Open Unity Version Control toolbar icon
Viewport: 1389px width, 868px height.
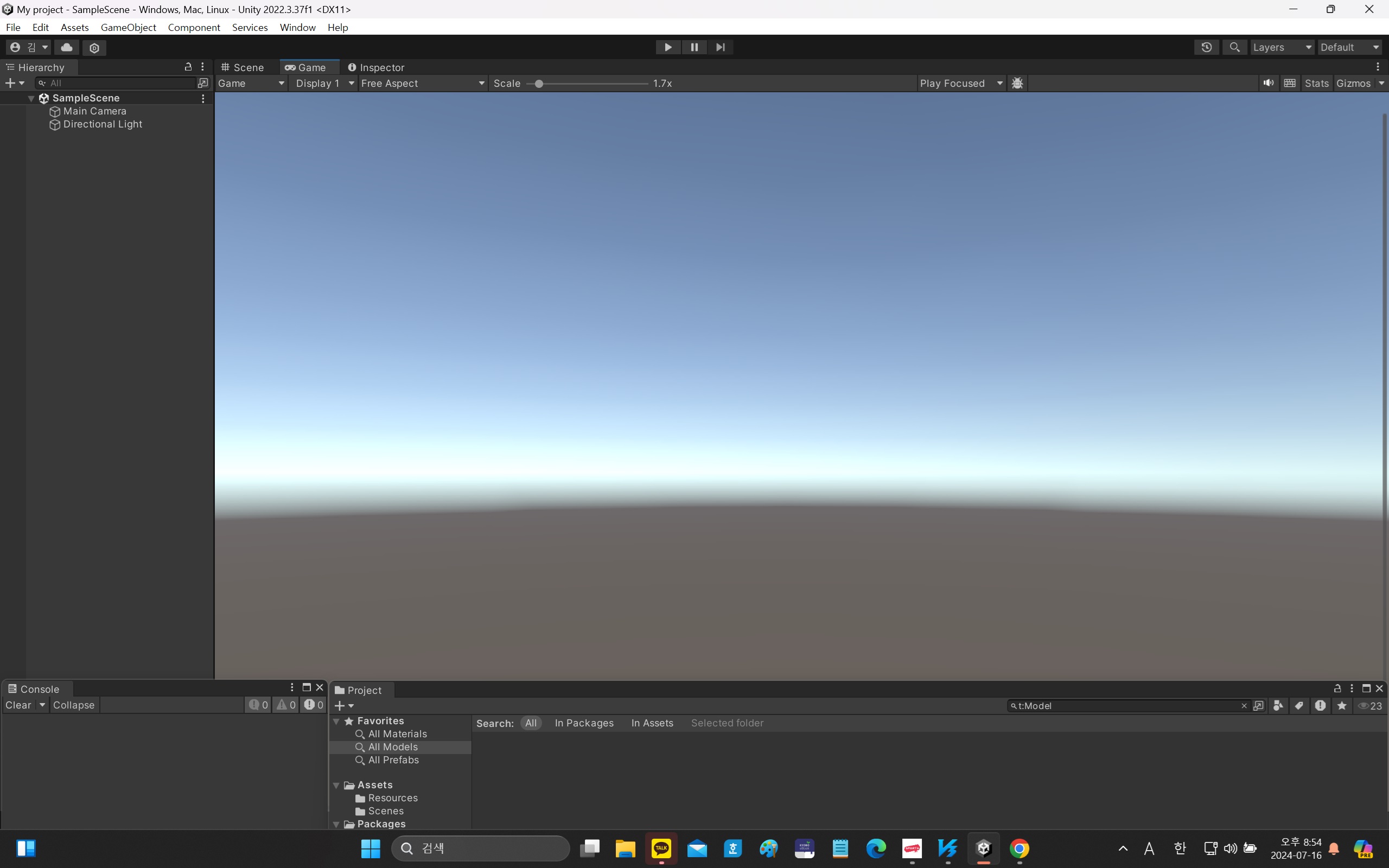[95, 48]
